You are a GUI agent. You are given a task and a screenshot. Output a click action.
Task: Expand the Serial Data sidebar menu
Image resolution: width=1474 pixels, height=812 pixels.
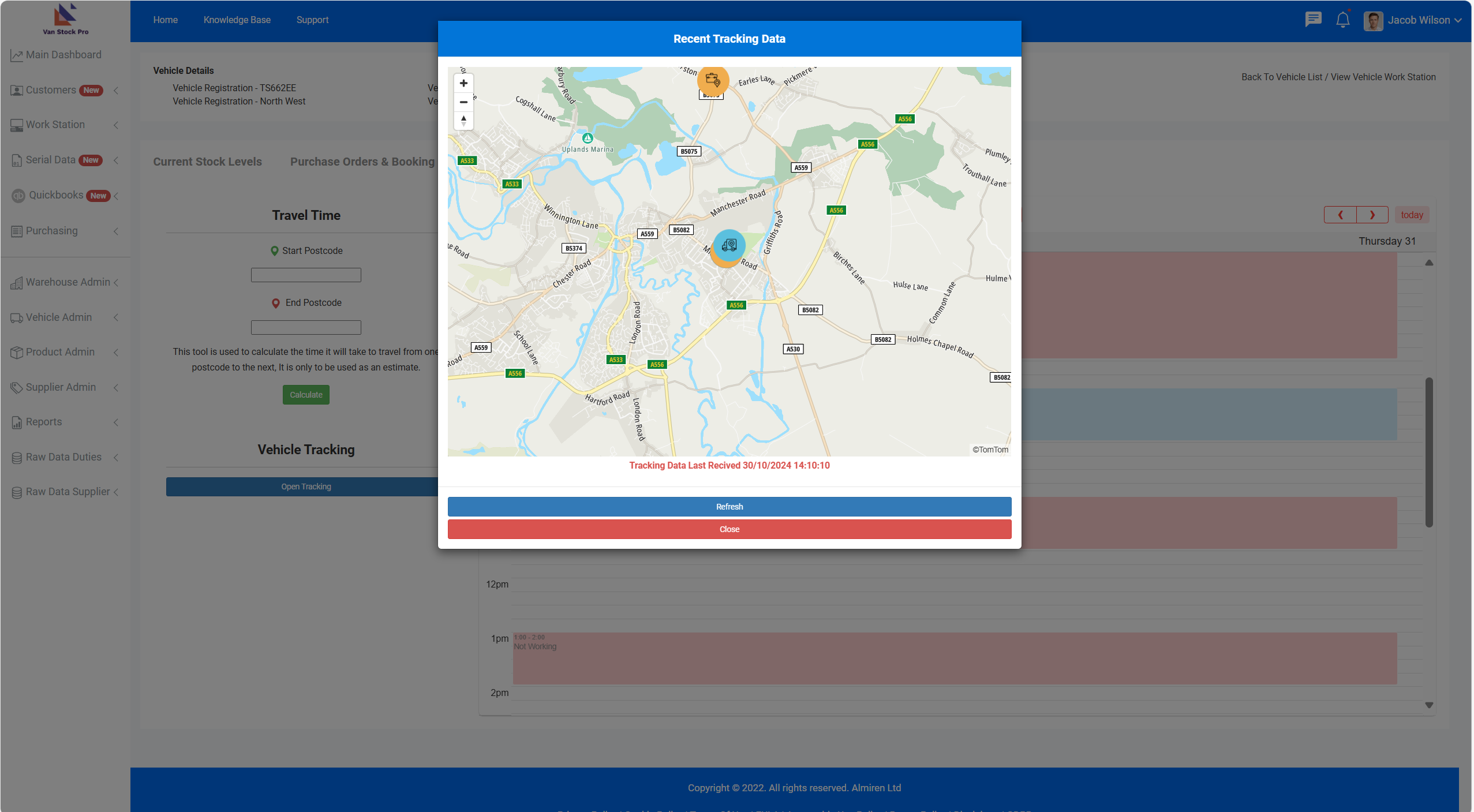pyautogui.click(x=116, y=160)
